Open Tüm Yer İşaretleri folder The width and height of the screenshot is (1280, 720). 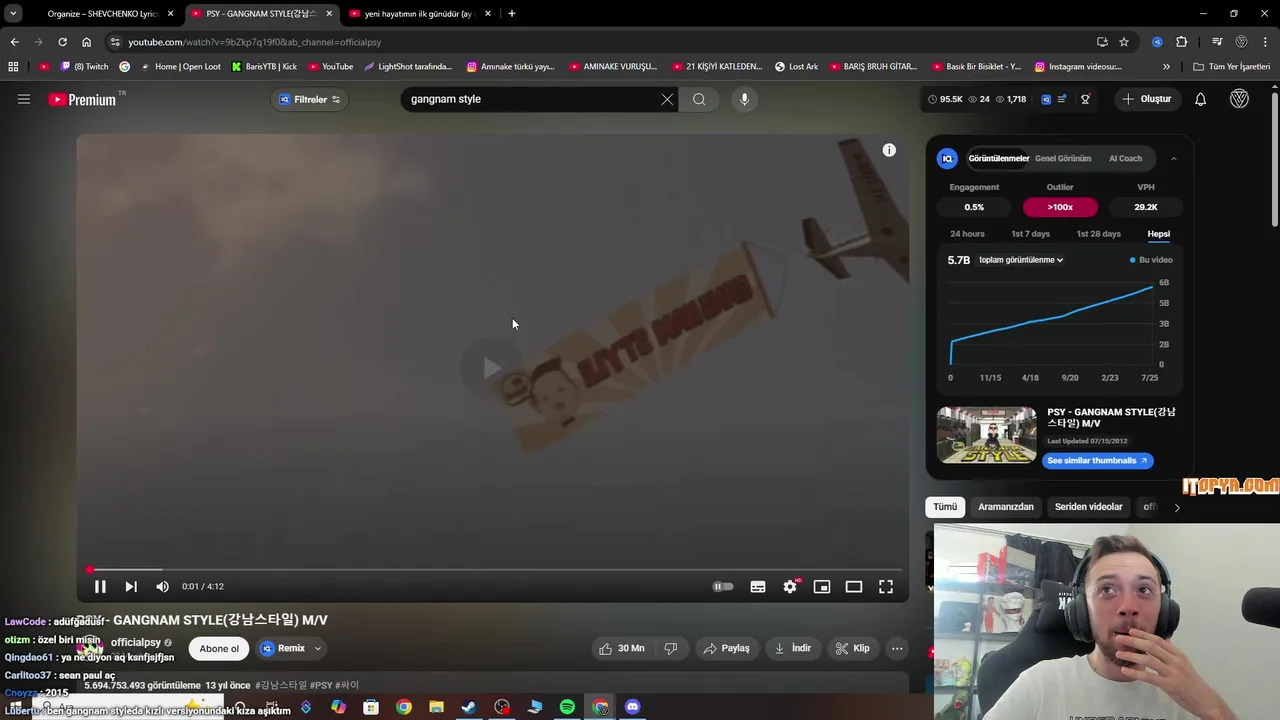click(1232, 67)
